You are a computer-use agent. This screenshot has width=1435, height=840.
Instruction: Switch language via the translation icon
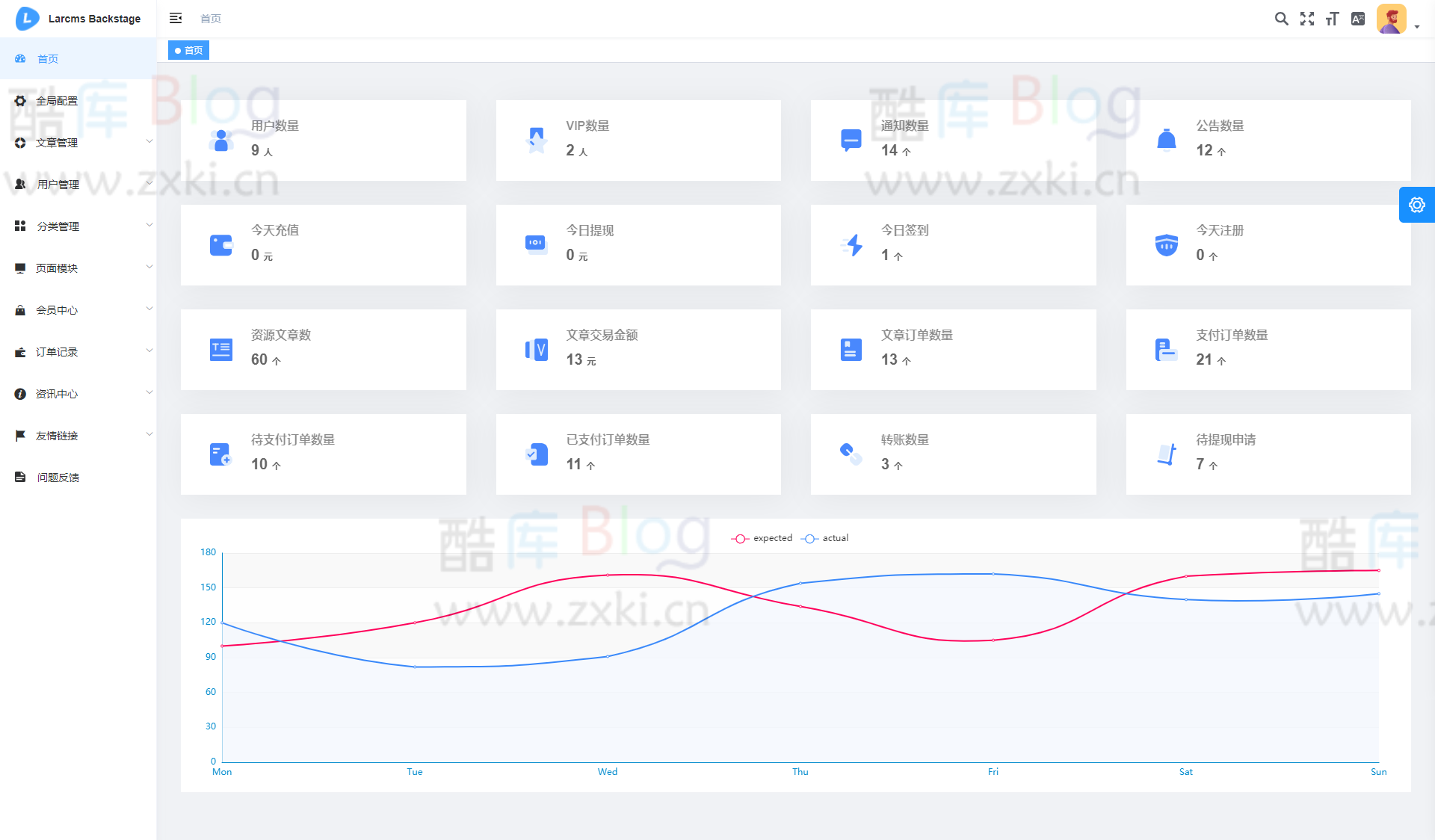coord(1359,19)
